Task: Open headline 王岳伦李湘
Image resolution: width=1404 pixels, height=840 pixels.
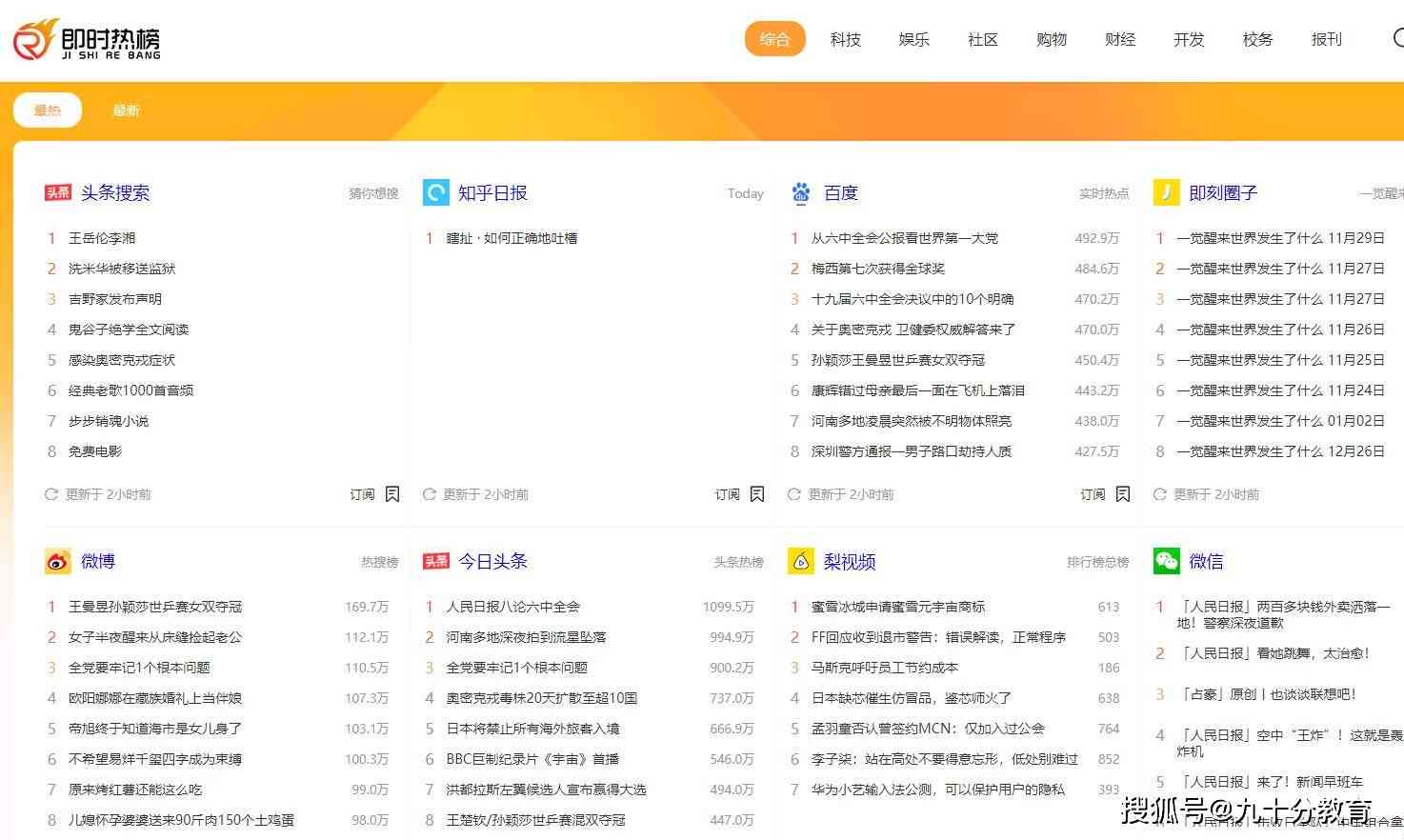Action: [102, 238]
